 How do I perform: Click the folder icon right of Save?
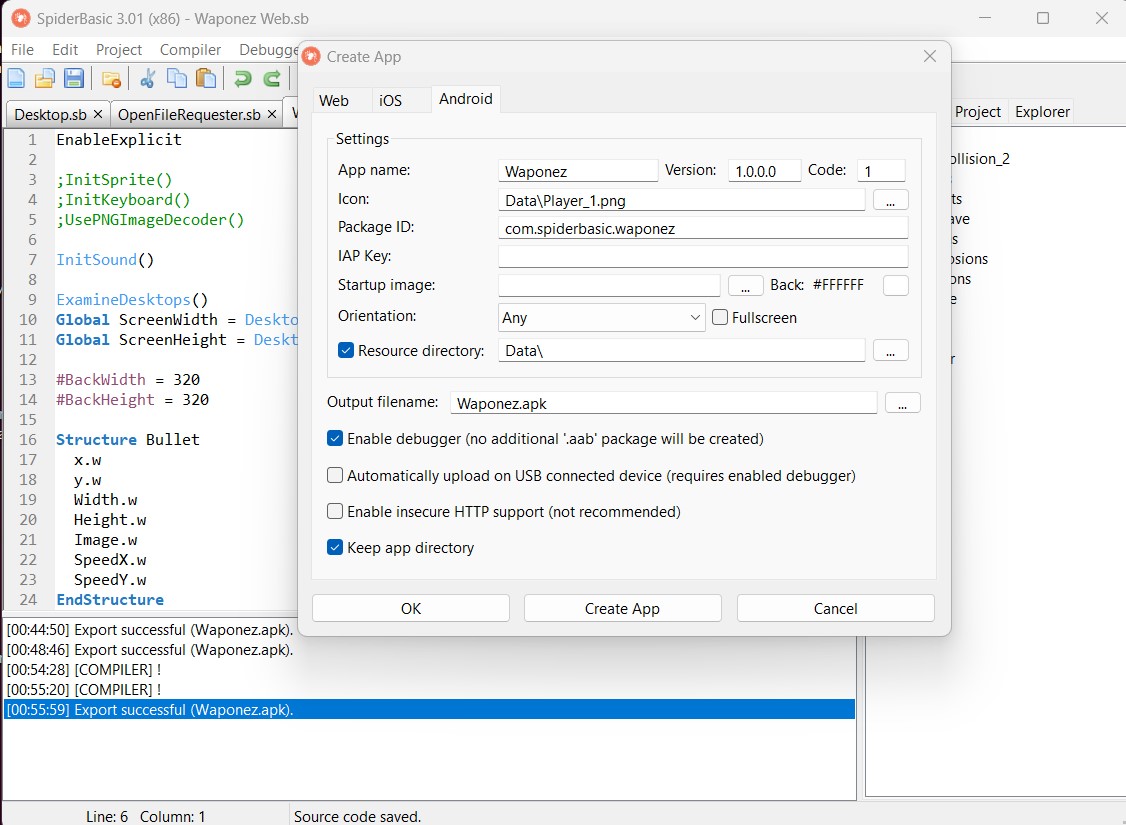[x=111, y=79]
